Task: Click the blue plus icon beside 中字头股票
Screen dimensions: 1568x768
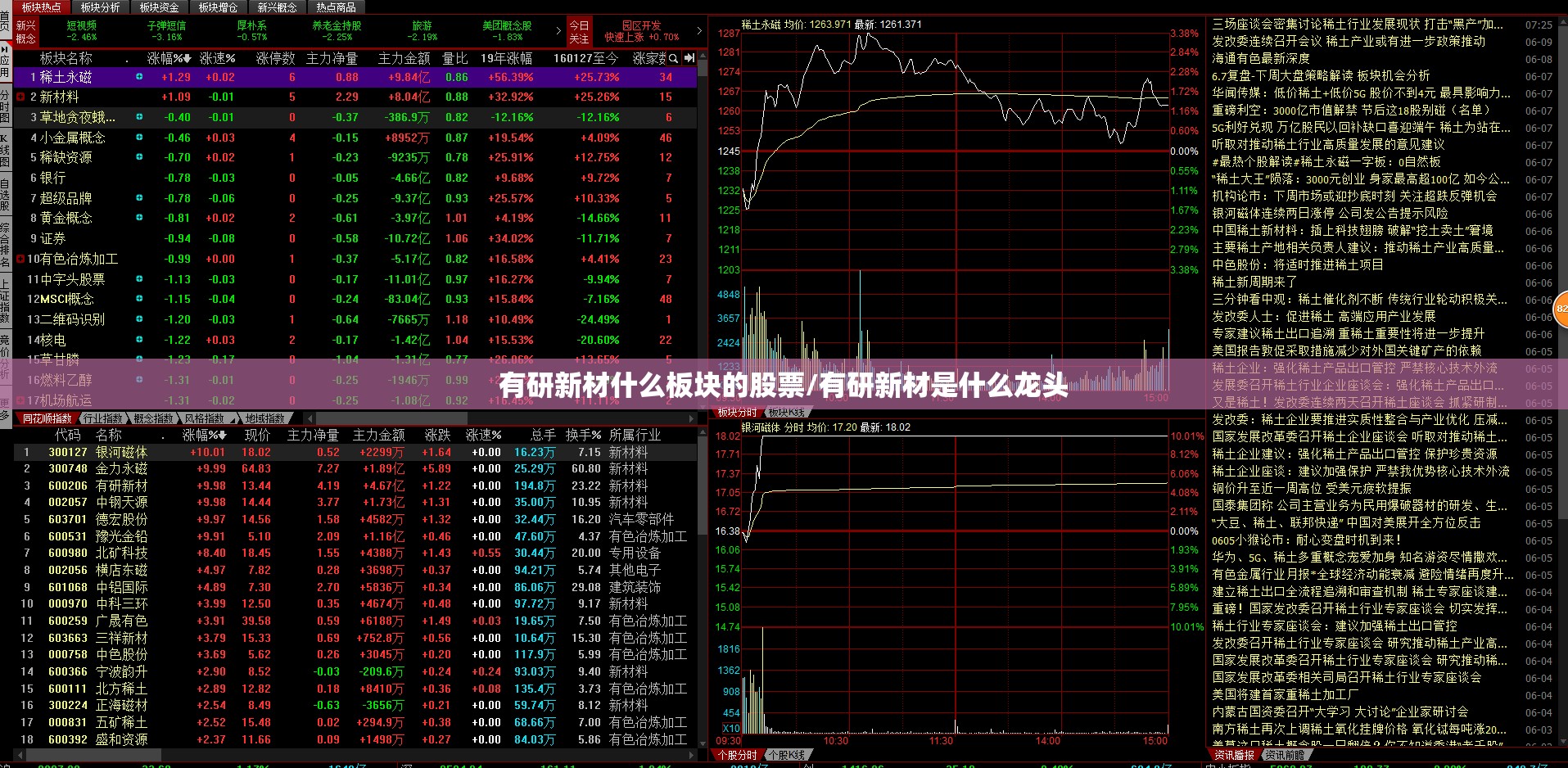Action: [x=139, y=279]
